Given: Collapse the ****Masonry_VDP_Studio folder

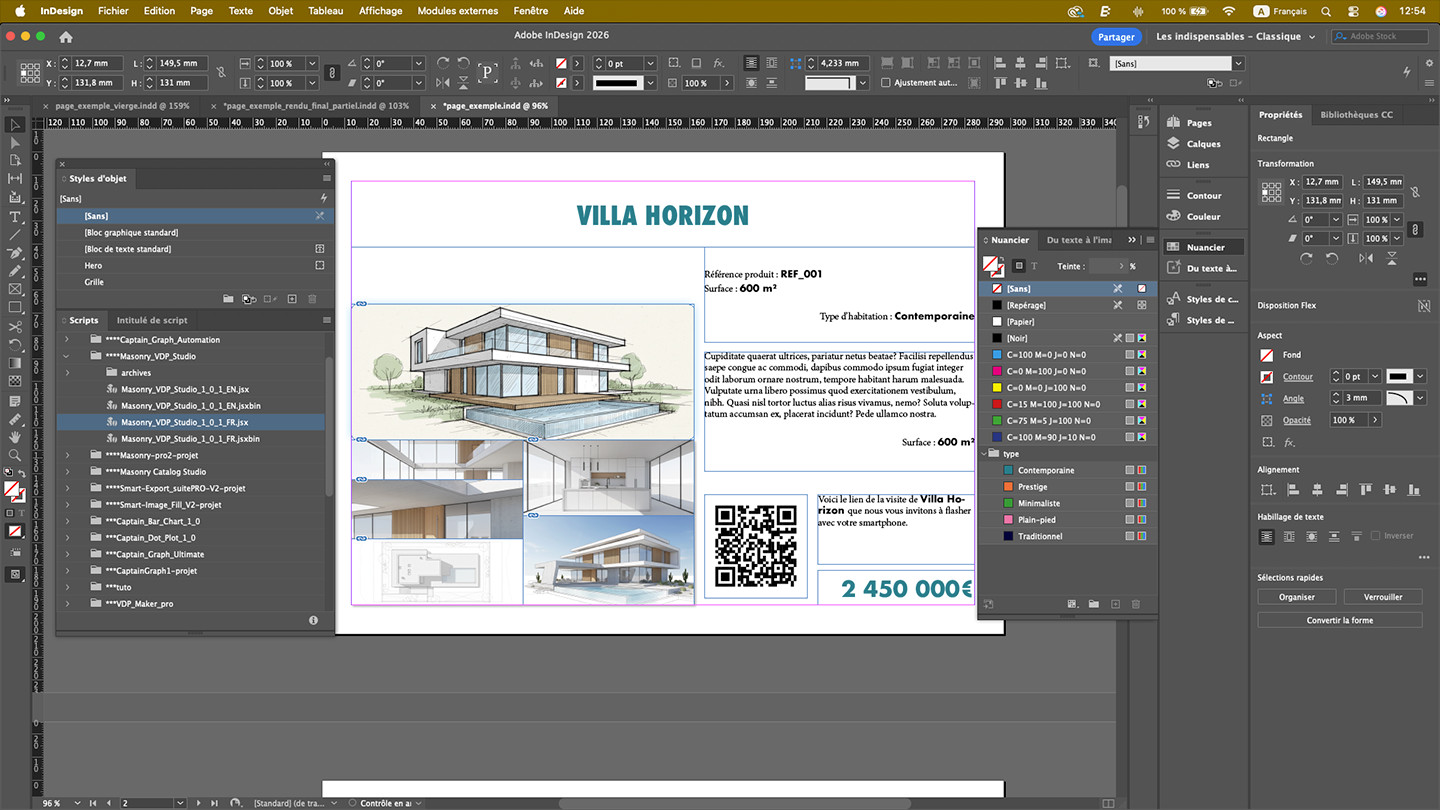Looking at the screenshot, I should click(67, 356).
